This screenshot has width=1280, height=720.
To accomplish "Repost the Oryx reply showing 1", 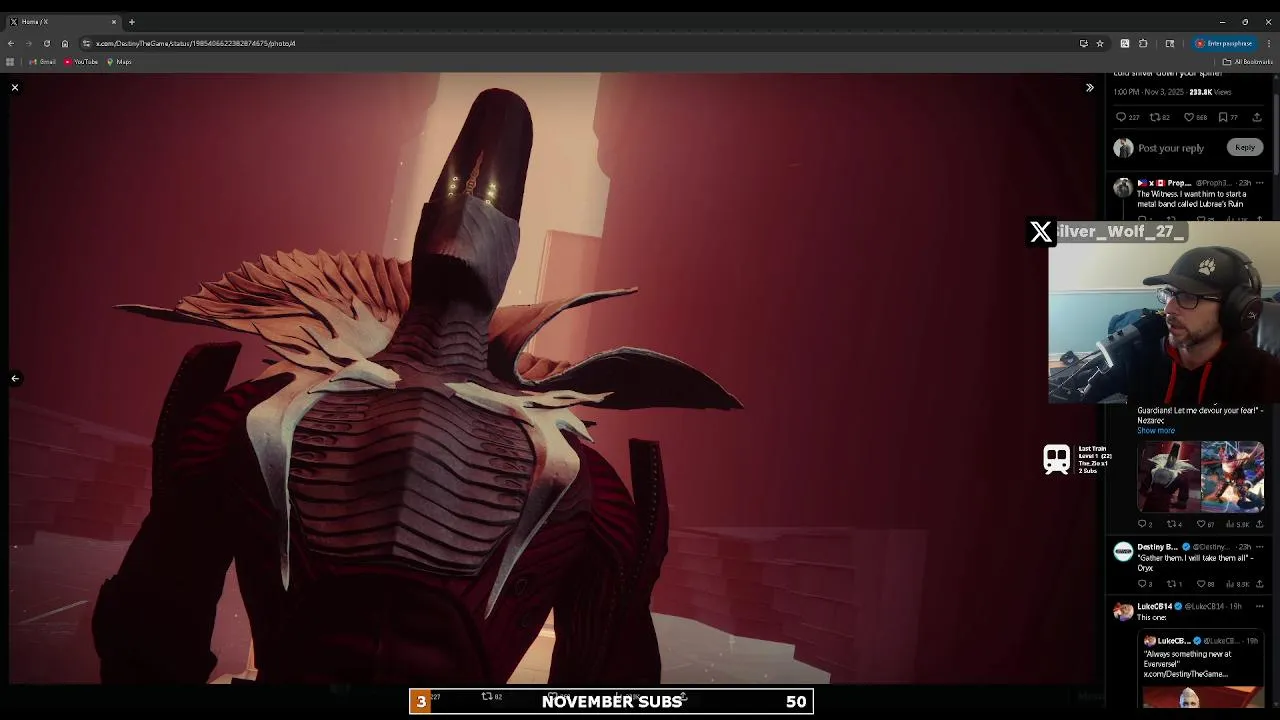I will click(x=1175, y=584).
